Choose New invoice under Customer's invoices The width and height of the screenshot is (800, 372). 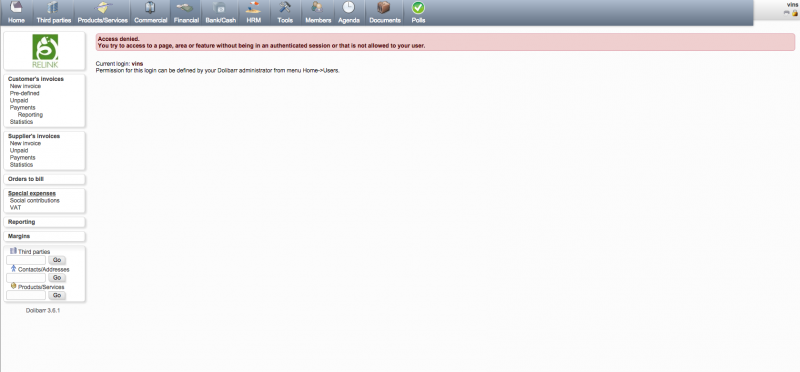coord(25,86)
